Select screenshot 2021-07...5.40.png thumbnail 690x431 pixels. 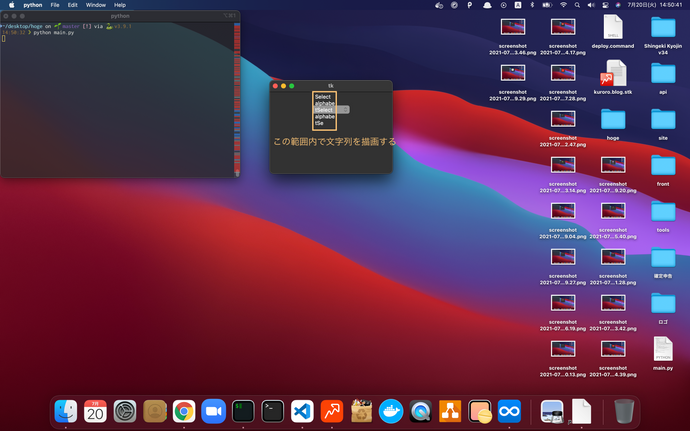(x=613, y=211)
